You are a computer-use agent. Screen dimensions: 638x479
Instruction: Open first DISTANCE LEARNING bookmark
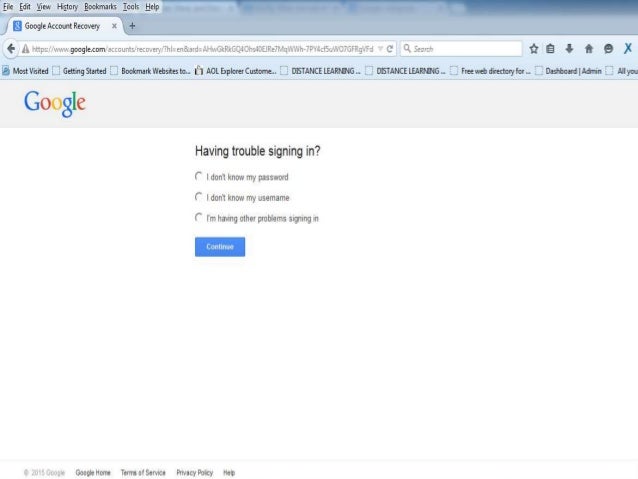click(x=321, y=71)
